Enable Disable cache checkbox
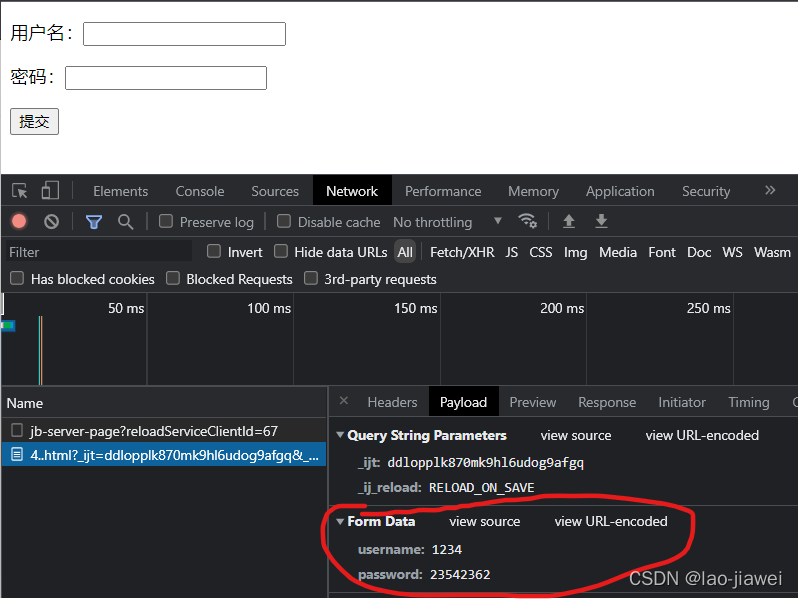 click(284, 221)
